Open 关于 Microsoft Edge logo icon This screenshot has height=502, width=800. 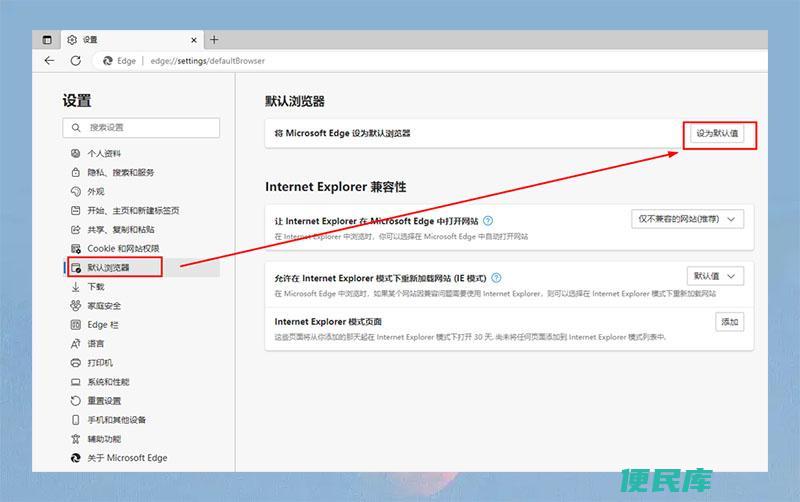[x=76, y=458]
